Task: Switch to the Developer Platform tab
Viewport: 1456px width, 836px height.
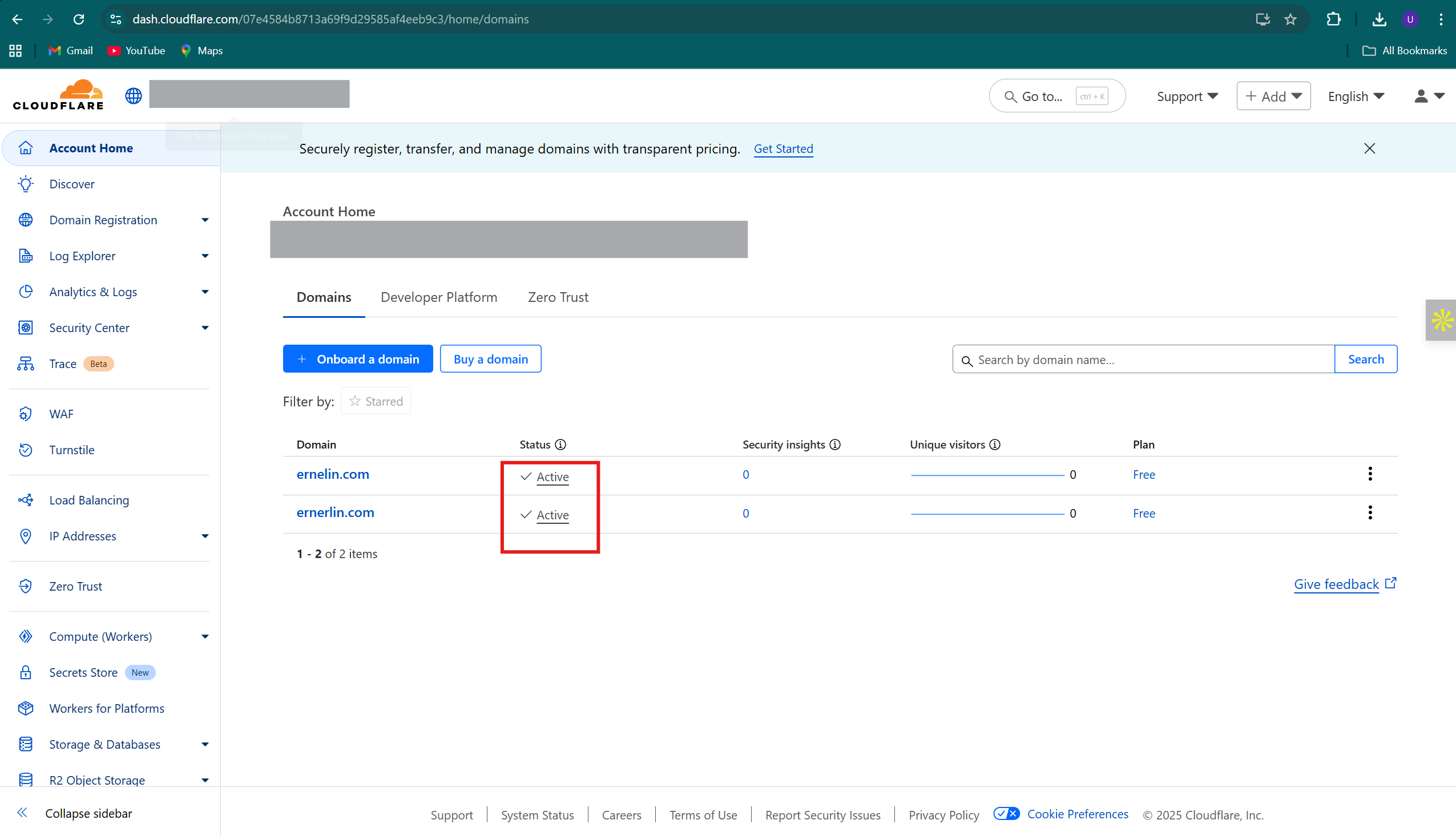Action: click(439, 297)
